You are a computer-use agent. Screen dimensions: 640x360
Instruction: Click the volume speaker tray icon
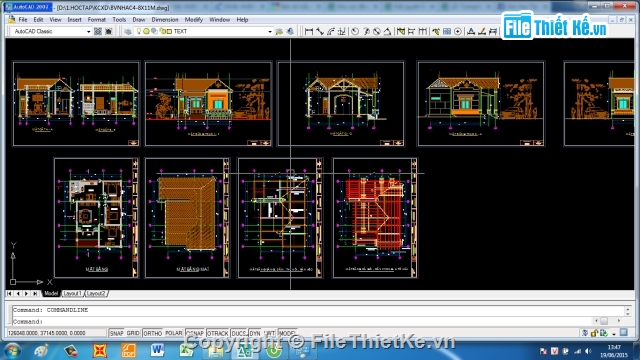588,351
